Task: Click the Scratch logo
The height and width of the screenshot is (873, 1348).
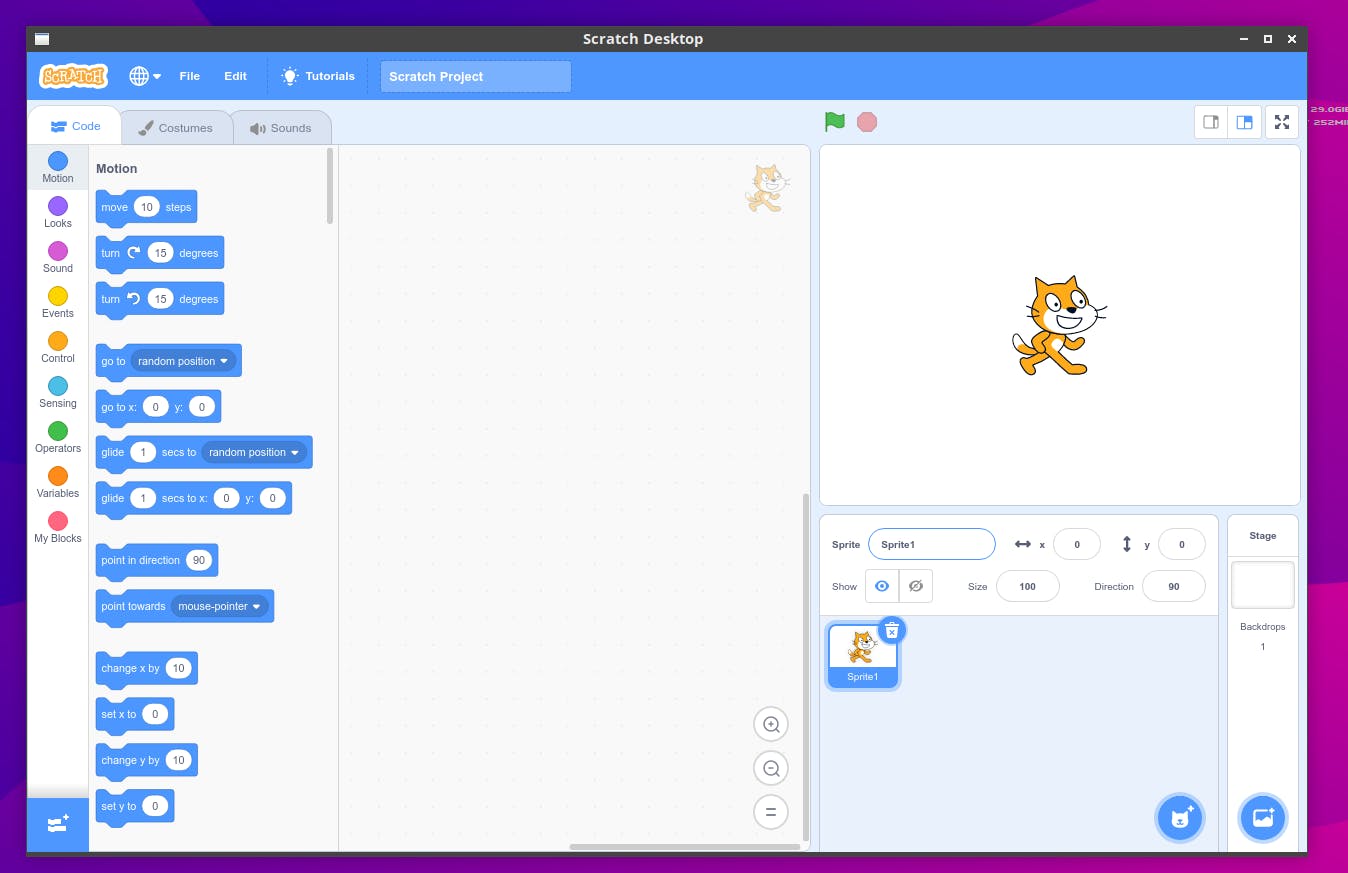Action: [x=73, y=76]
